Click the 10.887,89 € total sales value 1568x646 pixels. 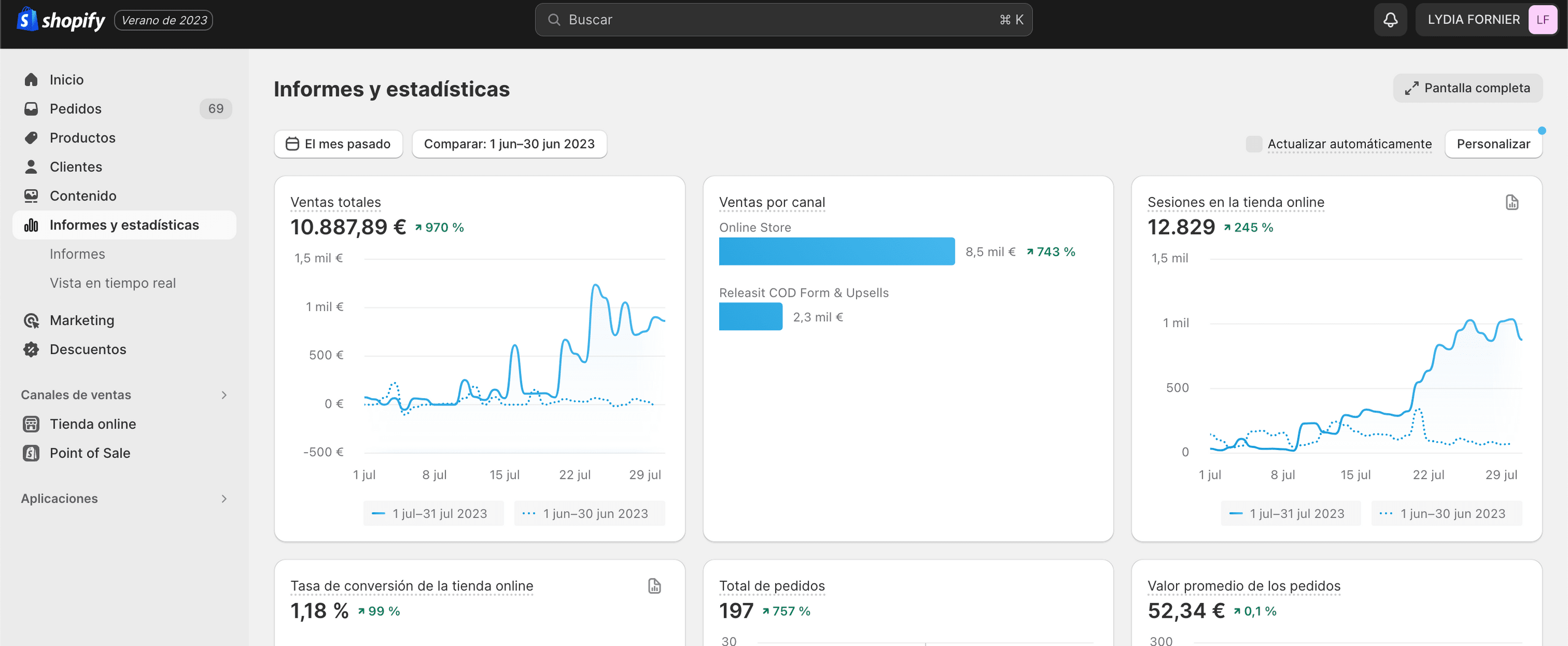point(348,227)
